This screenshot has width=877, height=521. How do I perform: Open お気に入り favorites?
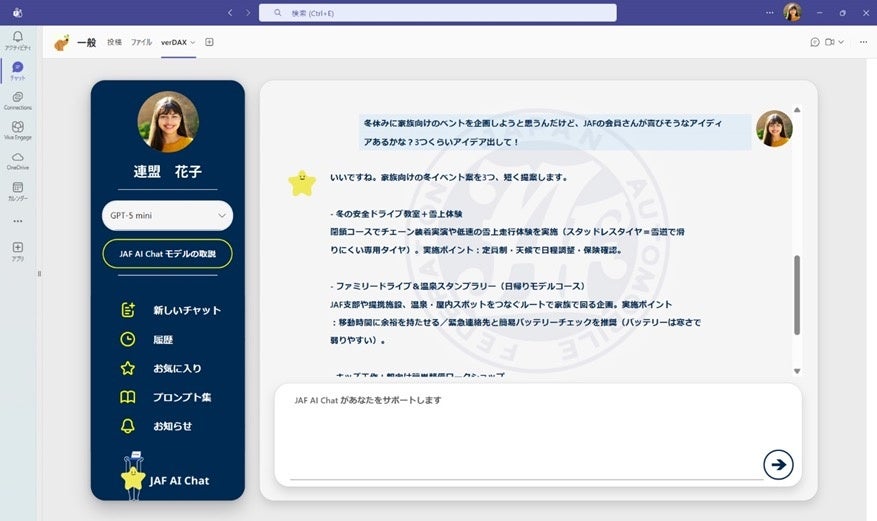pos(177,368)
